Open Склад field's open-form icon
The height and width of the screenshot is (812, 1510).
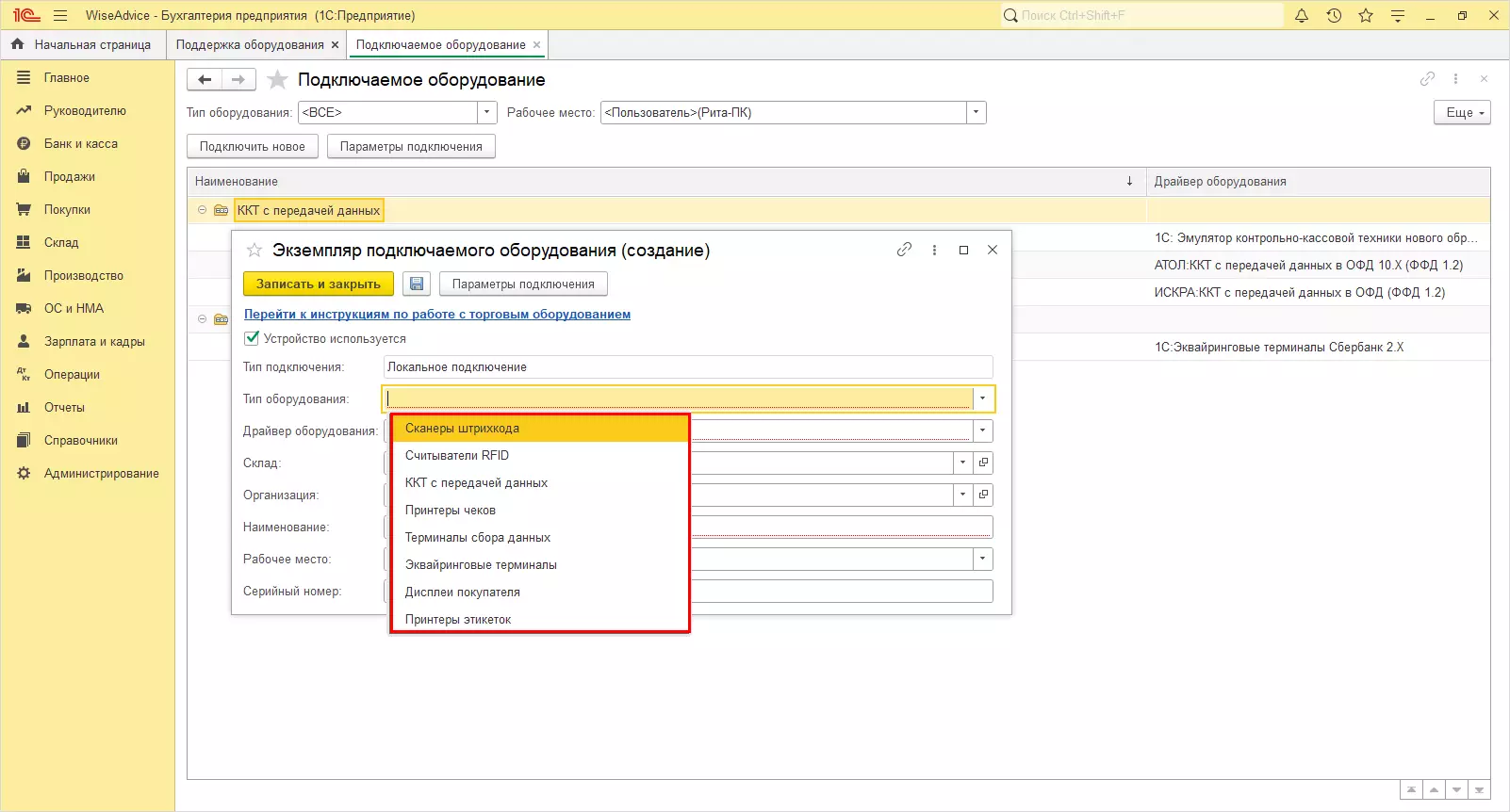983,463
